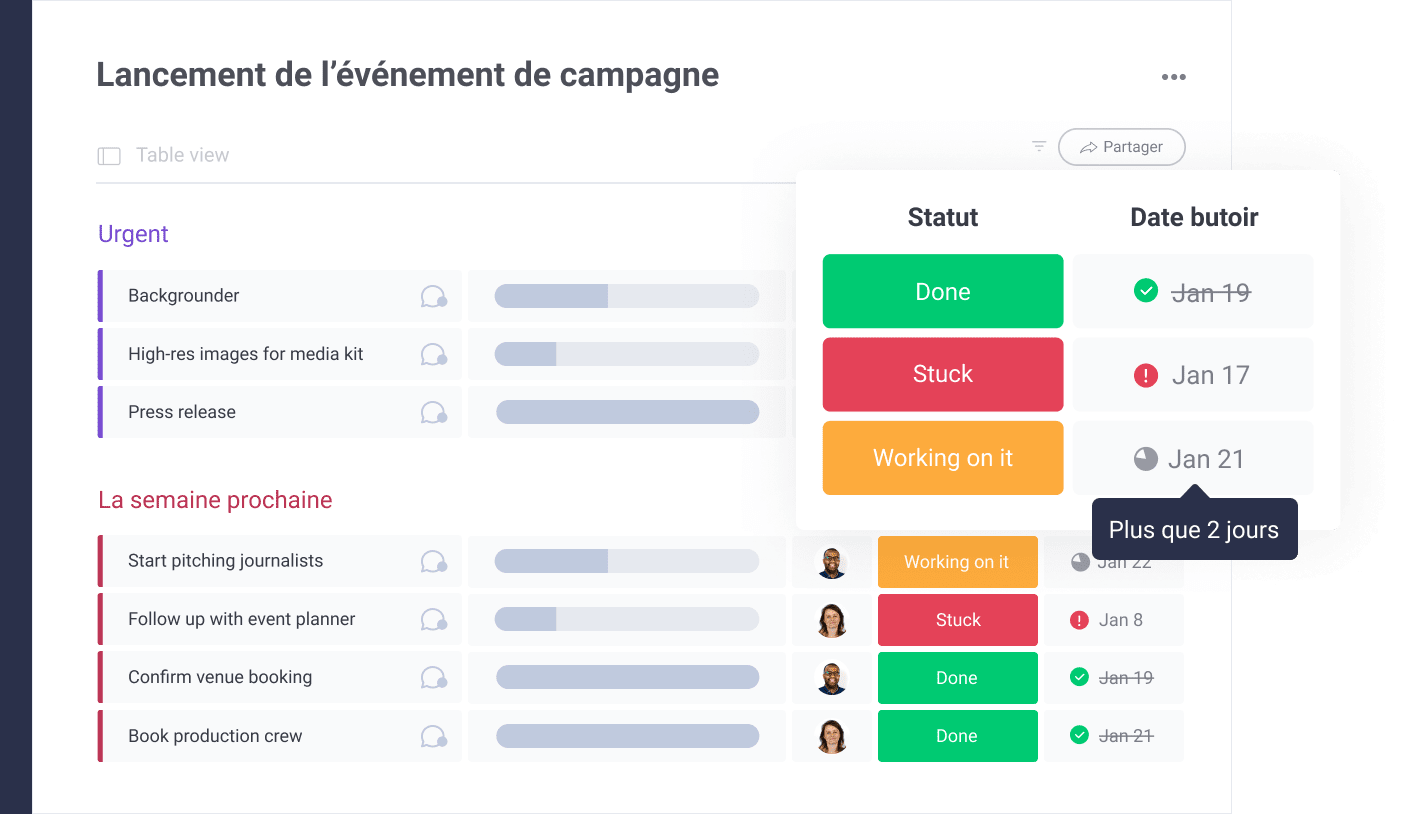Click the orange Working on it status in the popup
The height and width of the screenshot is (814, 1415).
(x=943, y=458)
